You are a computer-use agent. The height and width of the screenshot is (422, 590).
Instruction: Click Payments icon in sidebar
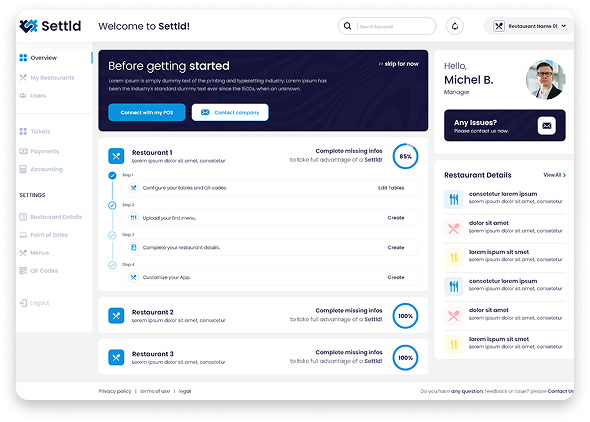coord(23,151)
